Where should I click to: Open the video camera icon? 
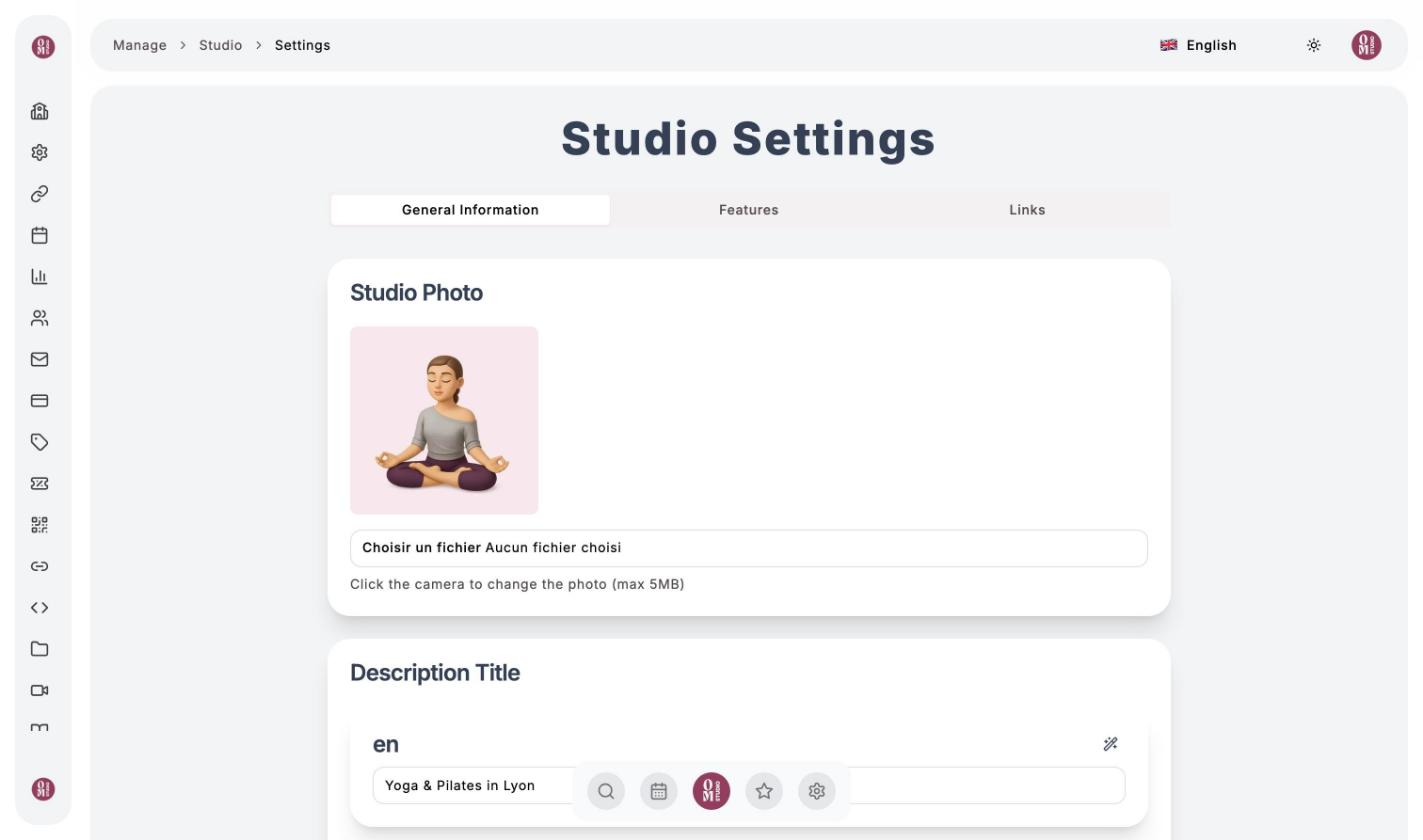(x=40, y=691)
